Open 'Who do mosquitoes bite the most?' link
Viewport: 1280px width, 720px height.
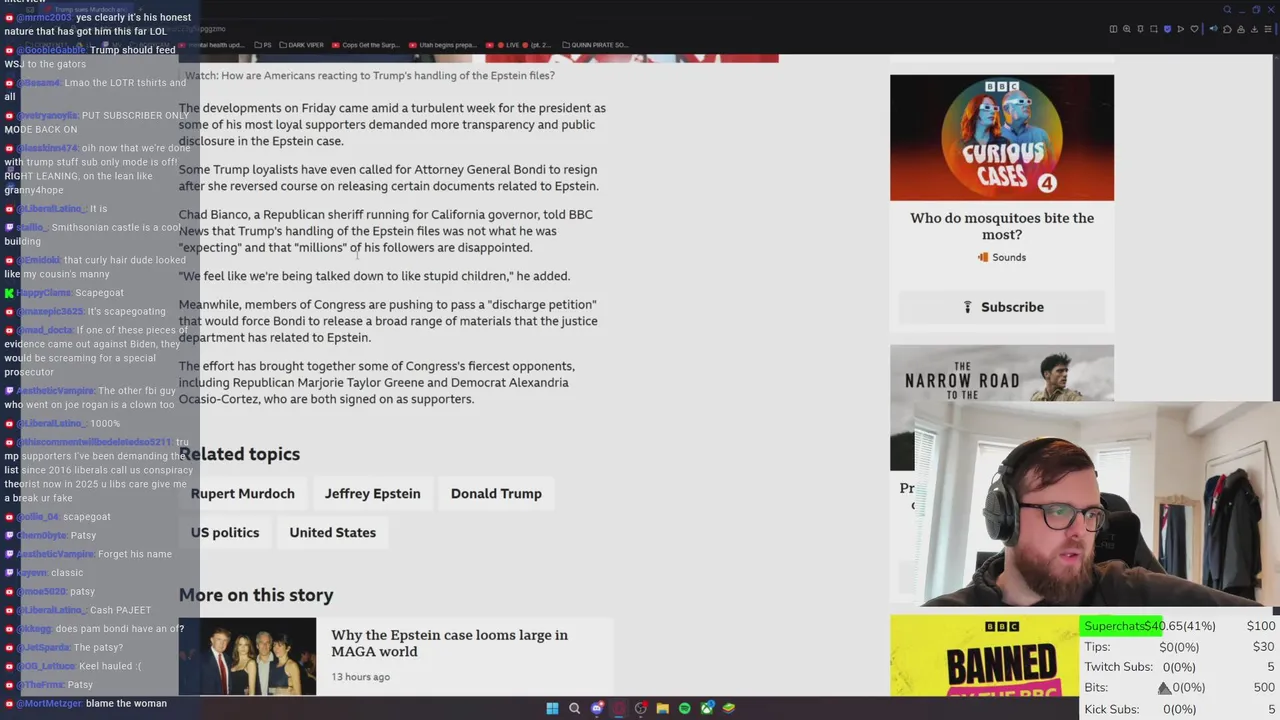[x=1002, y=226]
